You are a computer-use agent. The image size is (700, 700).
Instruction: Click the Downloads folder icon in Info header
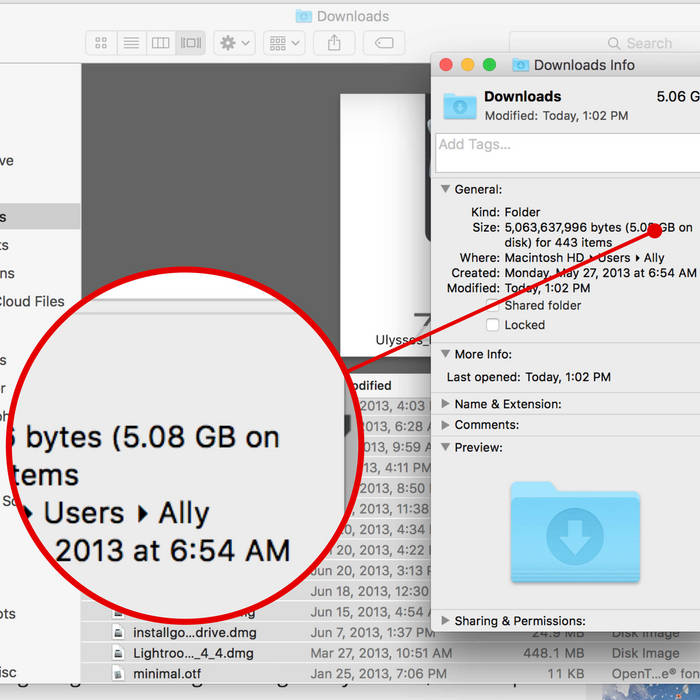(x=460, y=106)
